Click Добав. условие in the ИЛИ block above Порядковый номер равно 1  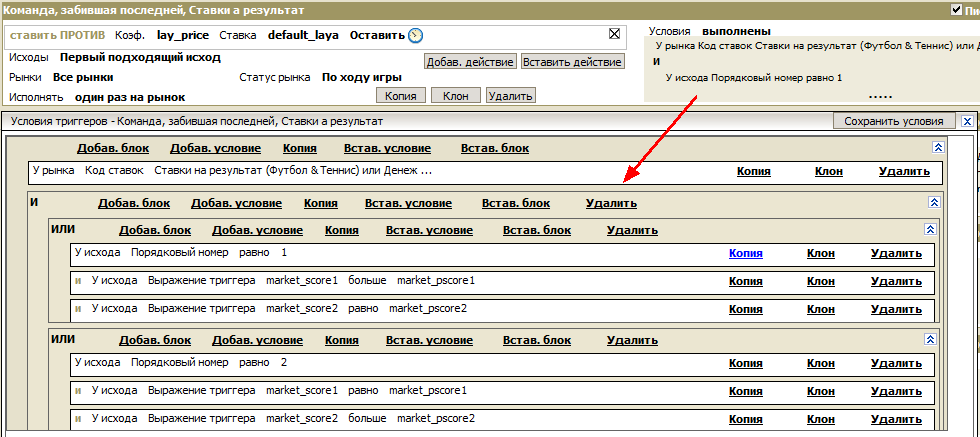pos(258,231)
